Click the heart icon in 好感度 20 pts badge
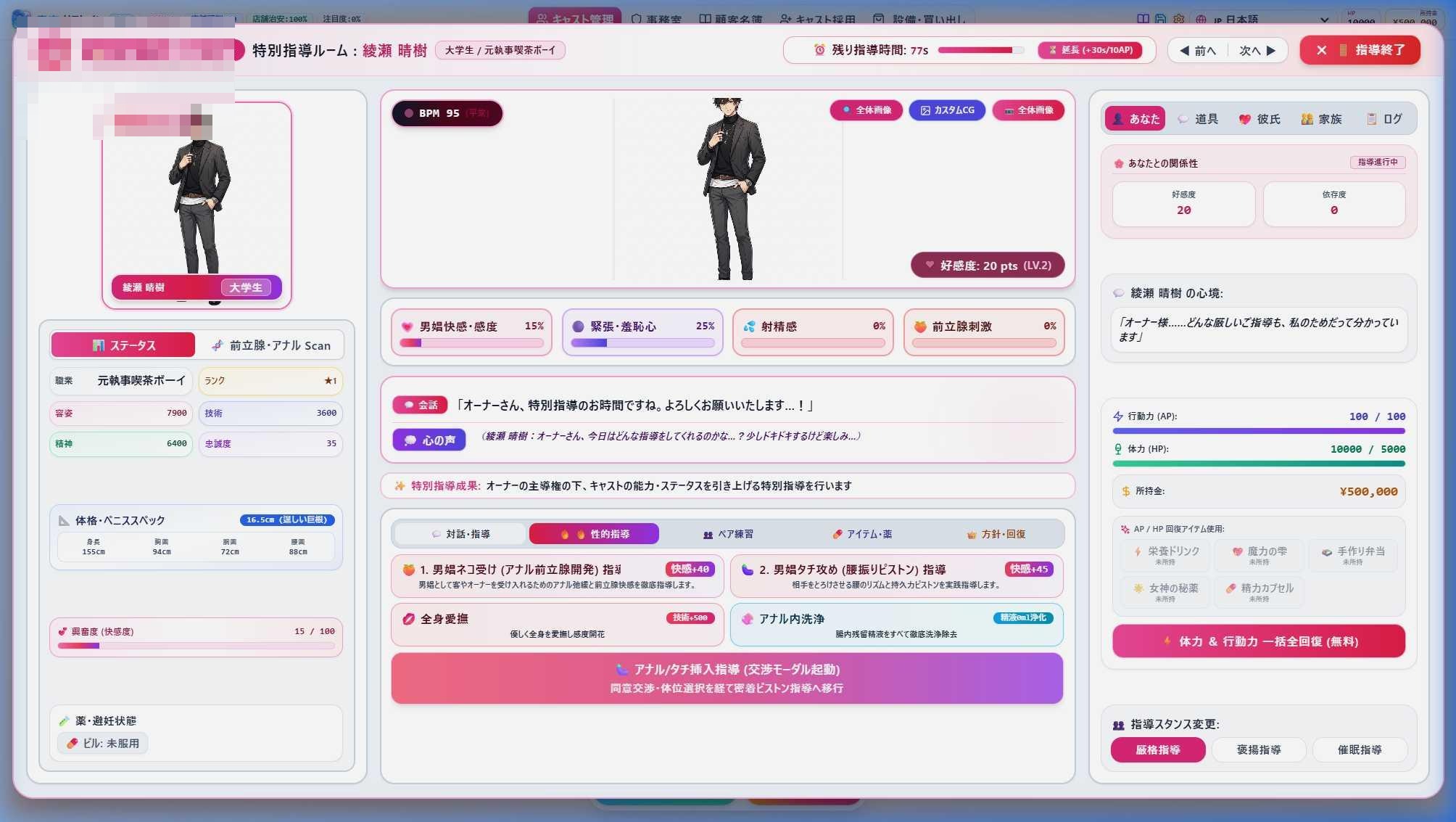Screen dimensions: 1456x822 pos(930,265)
